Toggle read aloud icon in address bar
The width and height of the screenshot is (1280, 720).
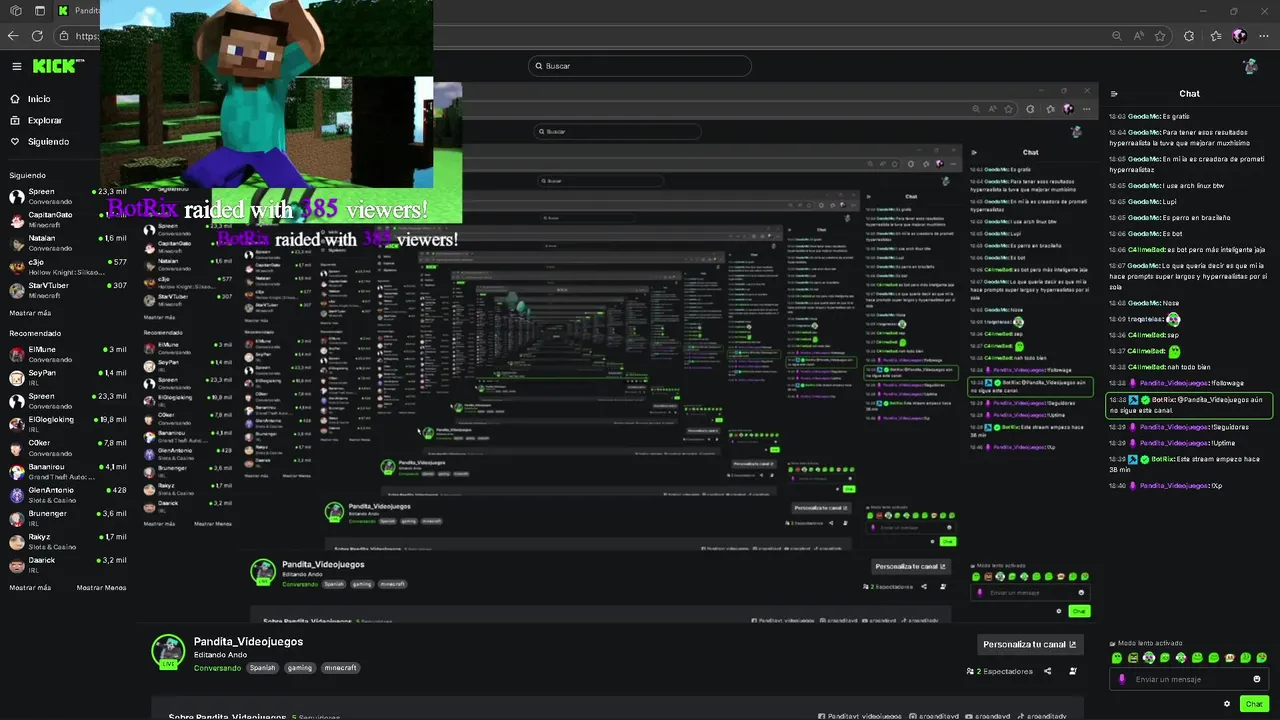pyautogui.click(x=1139, y=36)
